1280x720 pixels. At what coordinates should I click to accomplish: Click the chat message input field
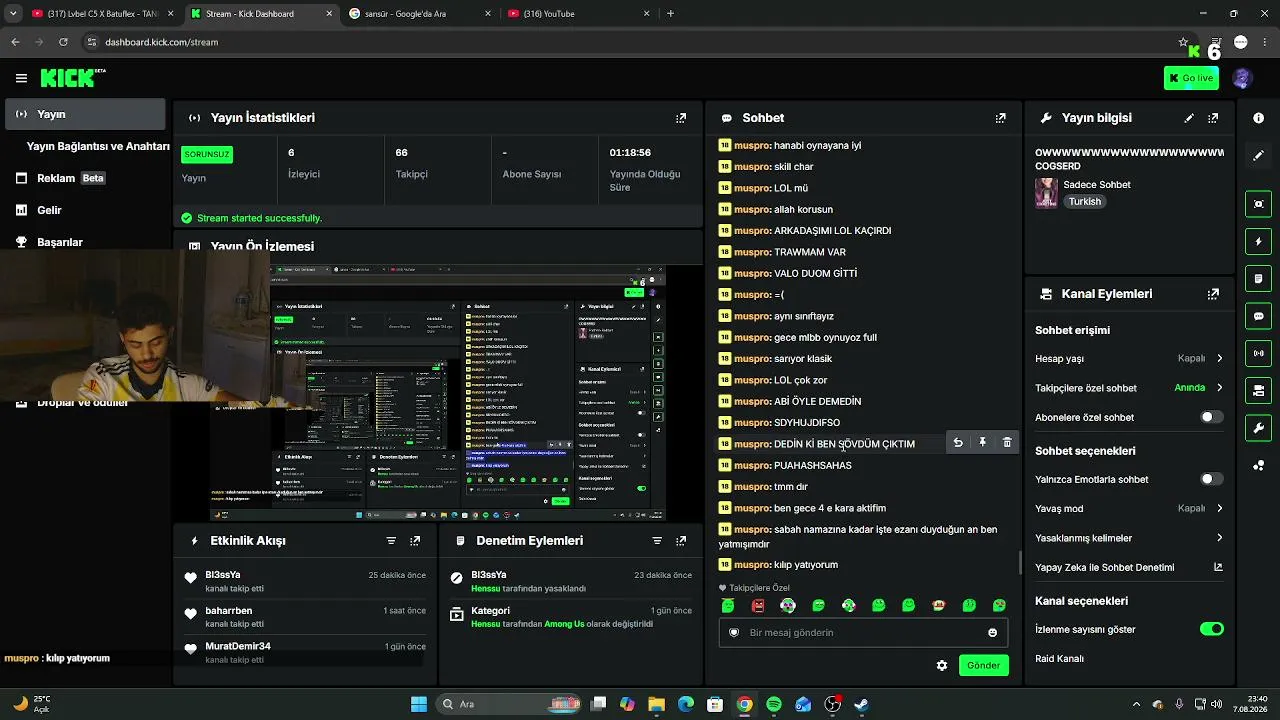863,632
